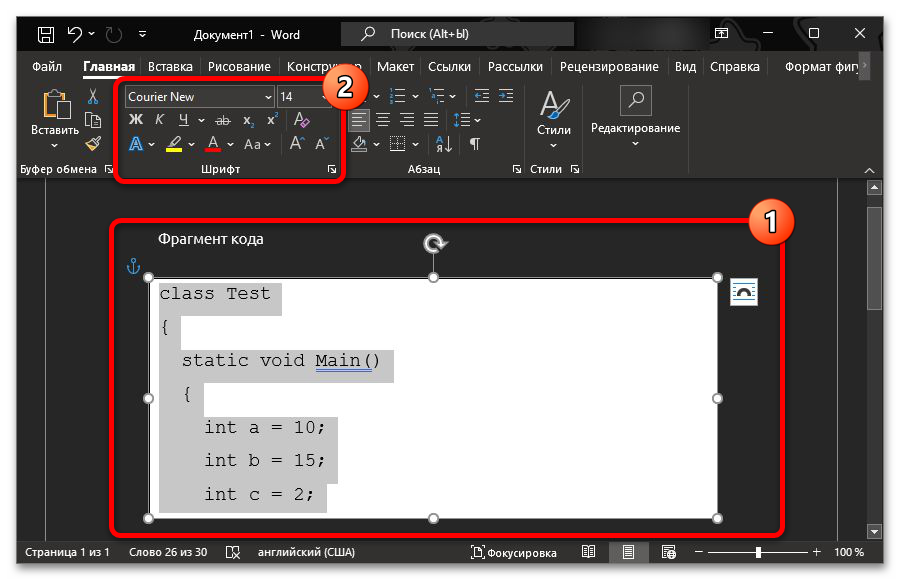This screenshot has width=900, height=580.
Task: Click the rotate handle above text box
Action: tap(435, 244)
